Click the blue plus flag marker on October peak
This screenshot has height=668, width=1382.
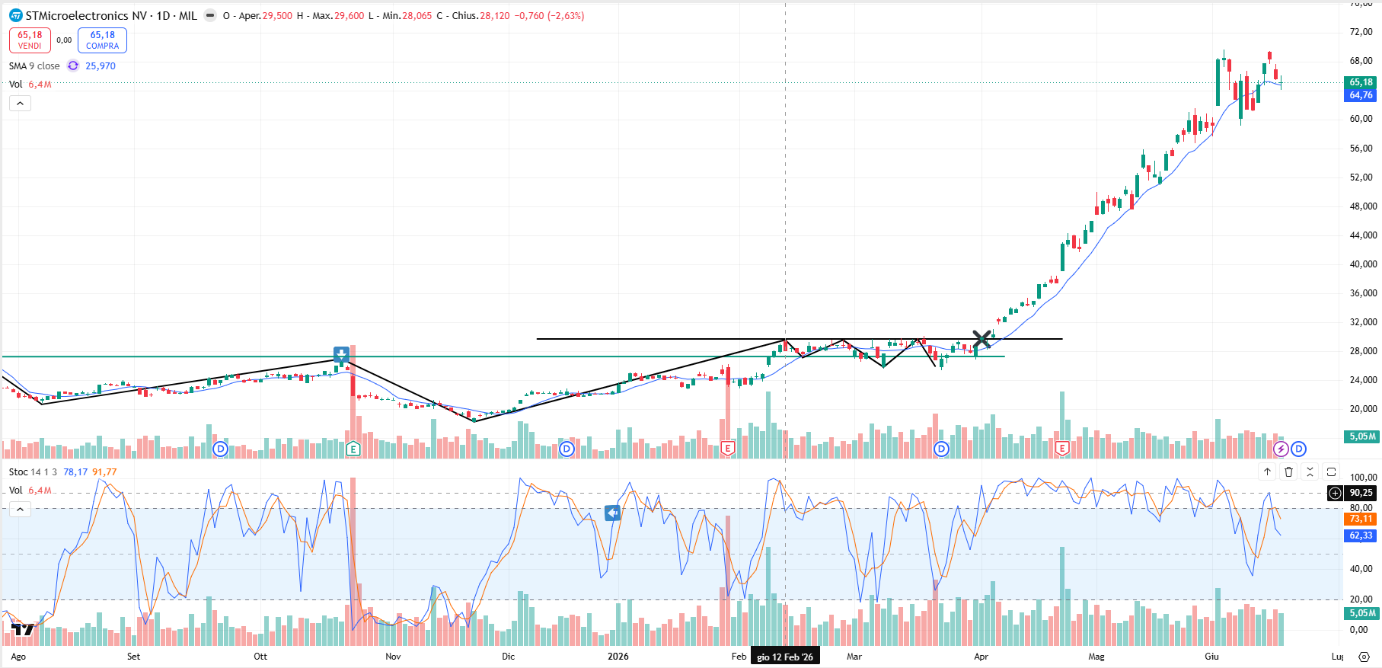(341, 354)
